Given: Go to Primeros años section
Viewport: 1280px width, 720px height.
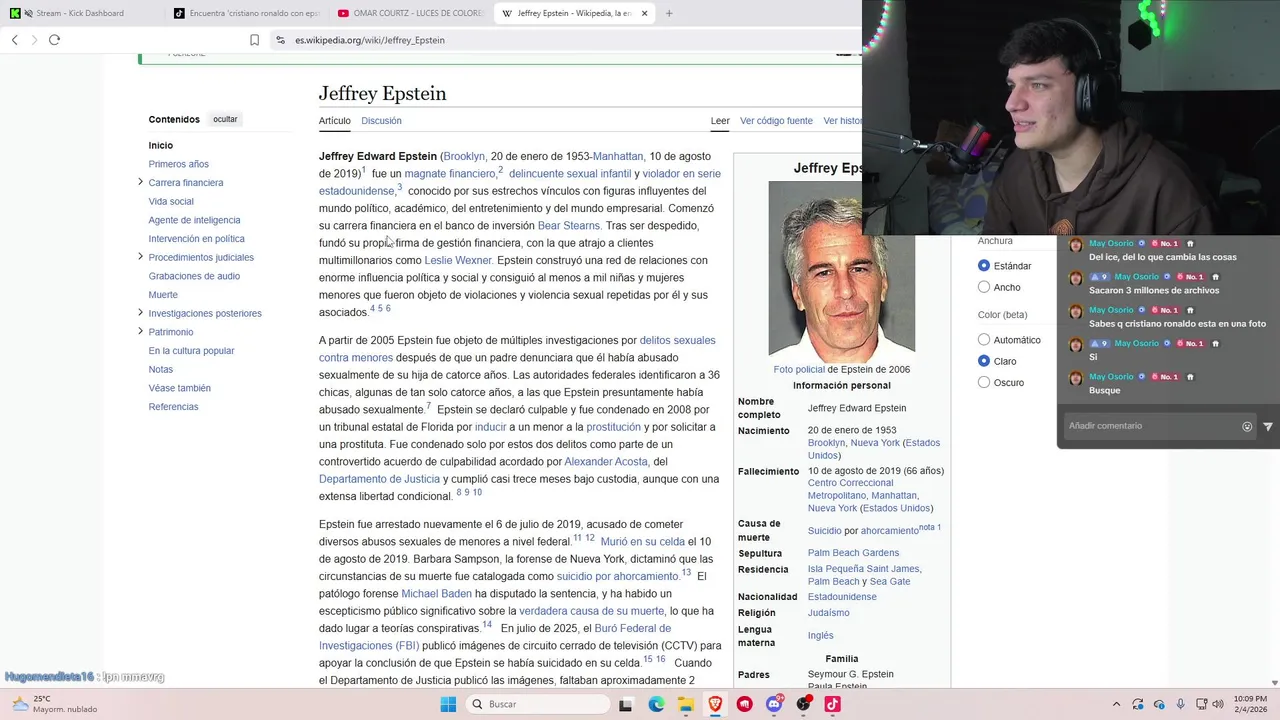Looking at the screenshot, I should (179, 164).
